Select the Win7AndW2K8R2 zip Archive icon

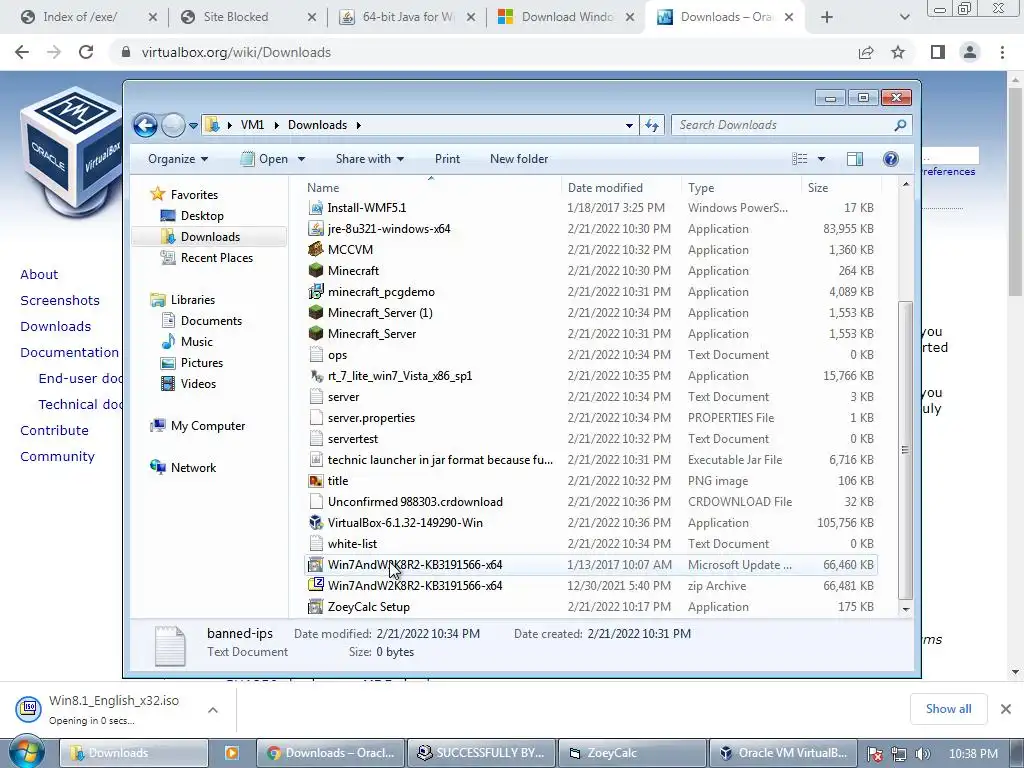pyautogui.click(x=316, y=585)
